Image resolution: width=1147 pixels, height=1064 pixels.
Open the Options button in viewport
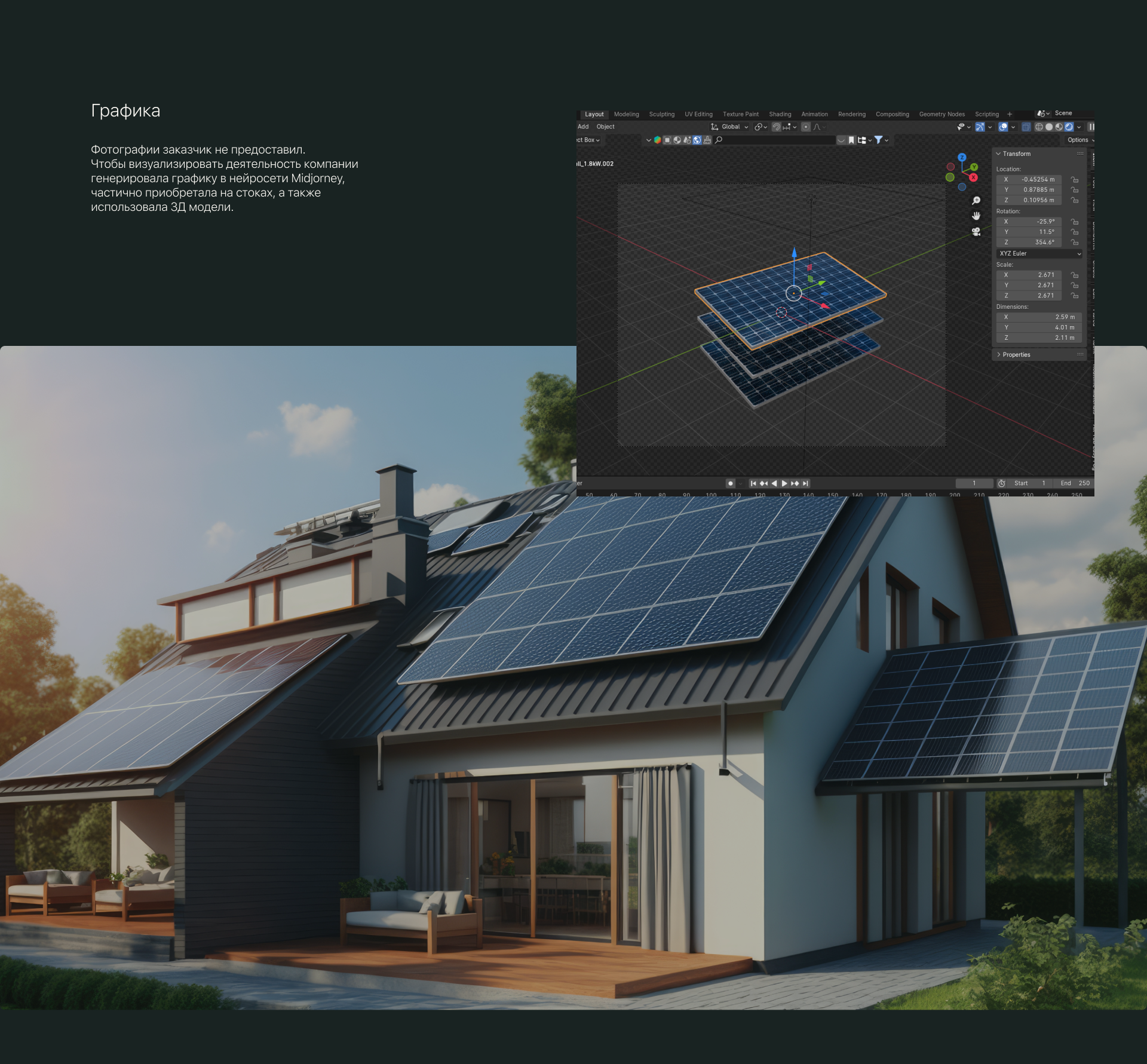coord(1079,140)
